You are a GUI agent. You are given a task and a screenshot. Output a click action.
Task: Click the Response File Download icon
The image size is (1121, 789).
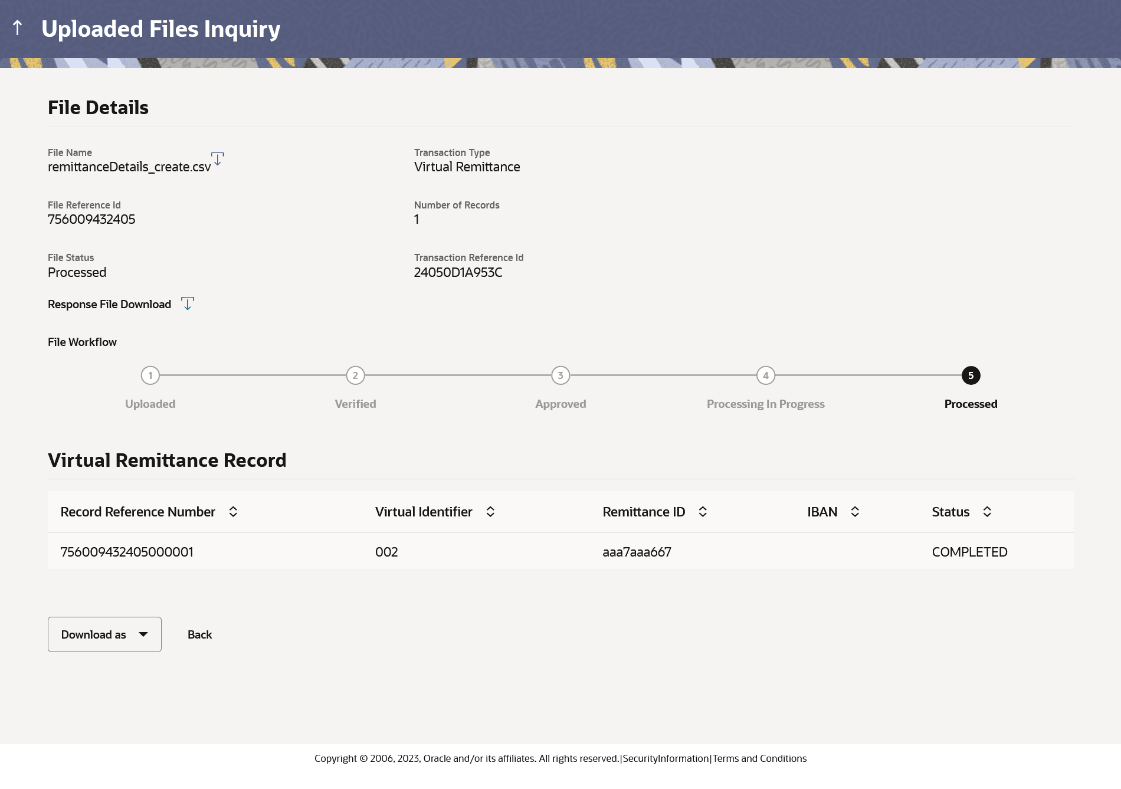click(x=187, y=303)
